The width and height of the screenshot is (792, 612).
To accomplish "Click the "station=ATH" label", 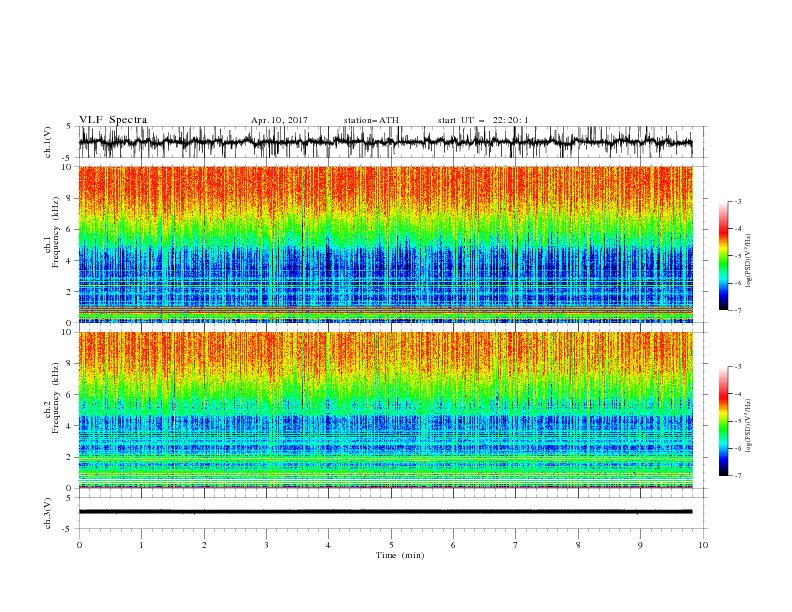I will 371,120.
